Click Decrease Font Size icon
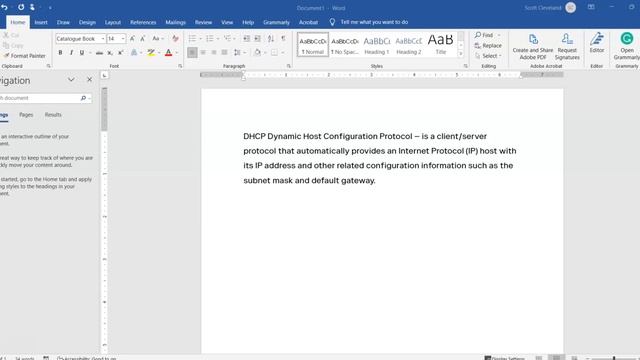Viewport: 640px width, 360px height. (x=143, y=38)
